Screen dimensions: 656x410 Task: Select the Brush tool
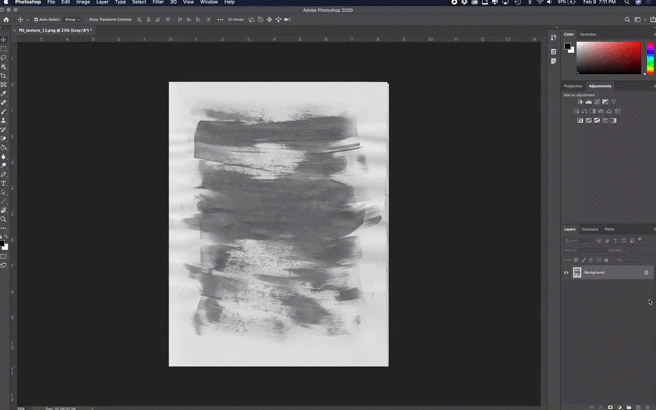click(3, 112)
